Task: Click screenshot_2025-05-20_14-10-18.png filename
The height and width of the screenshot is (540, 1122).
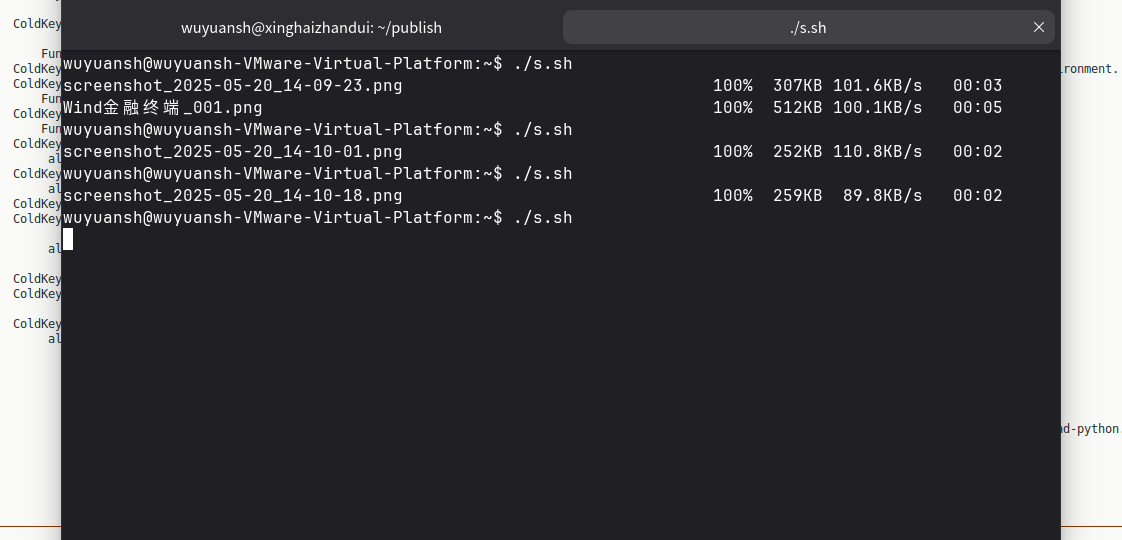Action: (232, 196)
